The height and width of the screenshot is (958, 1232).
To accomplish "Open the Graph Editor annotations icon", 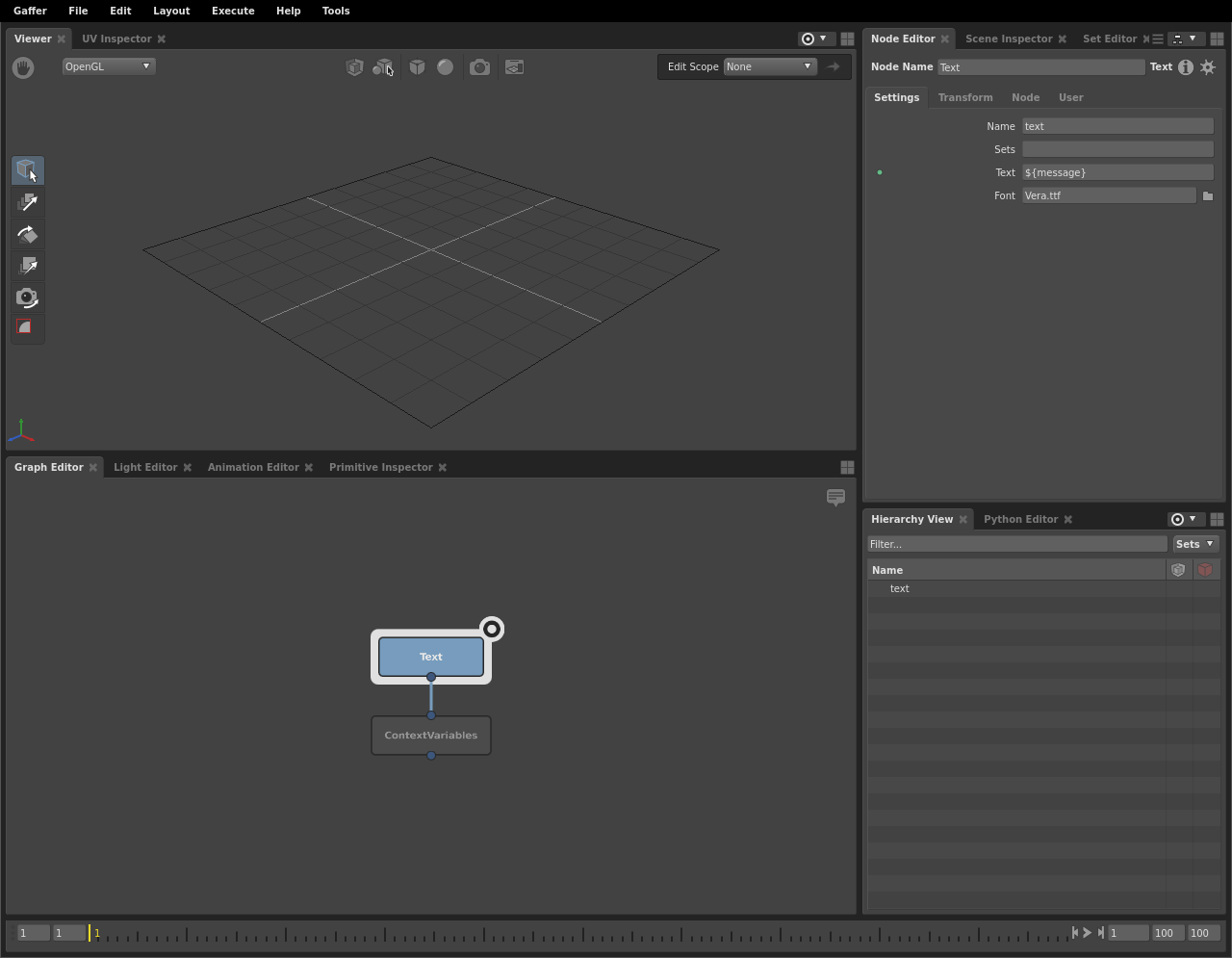I will pyautogui.click(x=835, y=497).
